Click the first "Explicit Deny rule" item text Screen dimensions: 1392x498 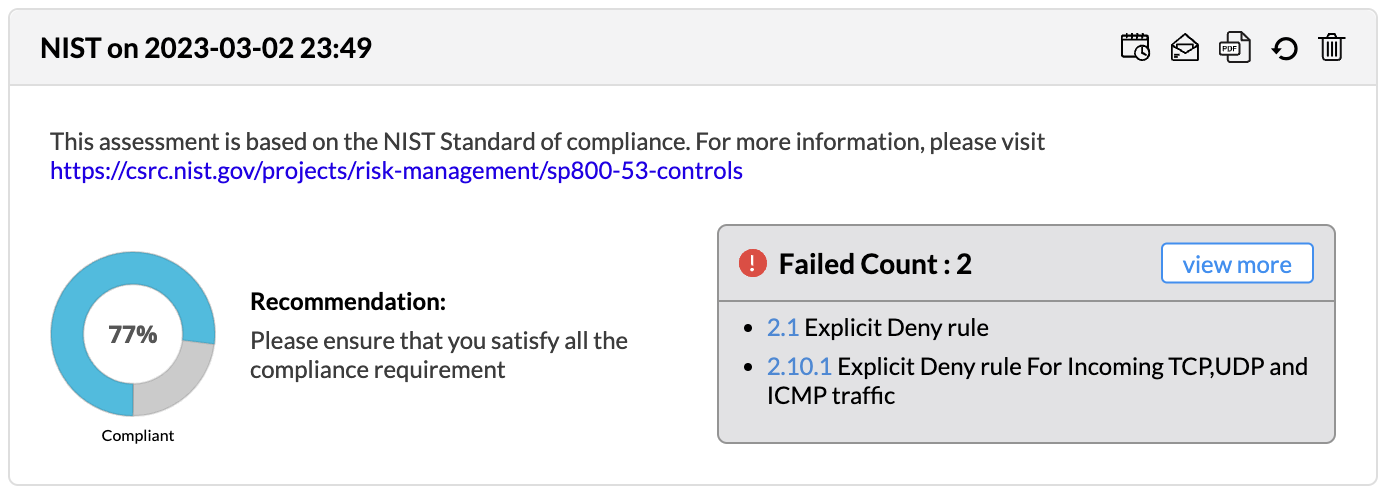(896, 327)
